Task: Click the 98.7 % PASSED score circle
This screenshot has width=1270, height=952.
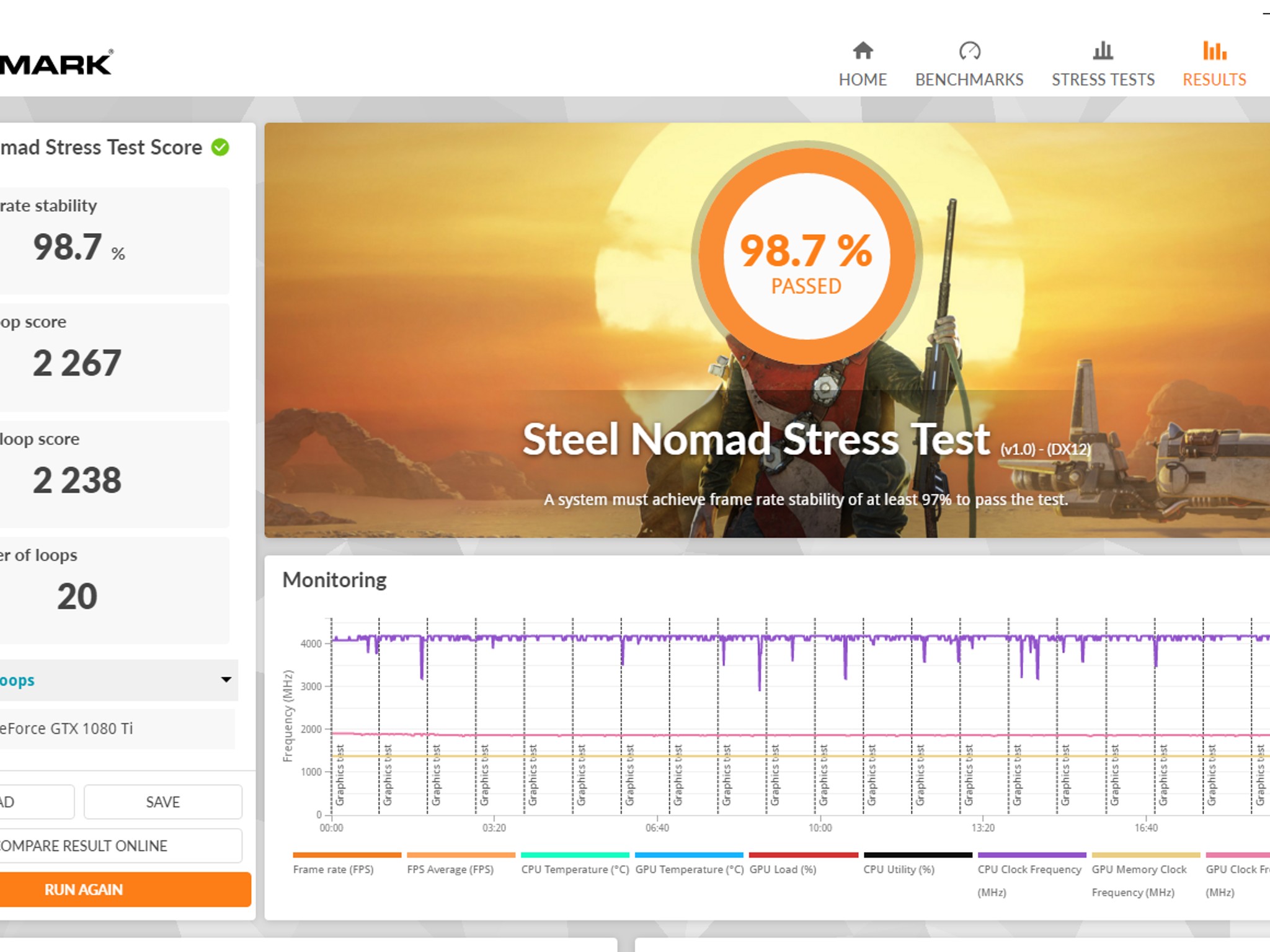Action: 806,257
